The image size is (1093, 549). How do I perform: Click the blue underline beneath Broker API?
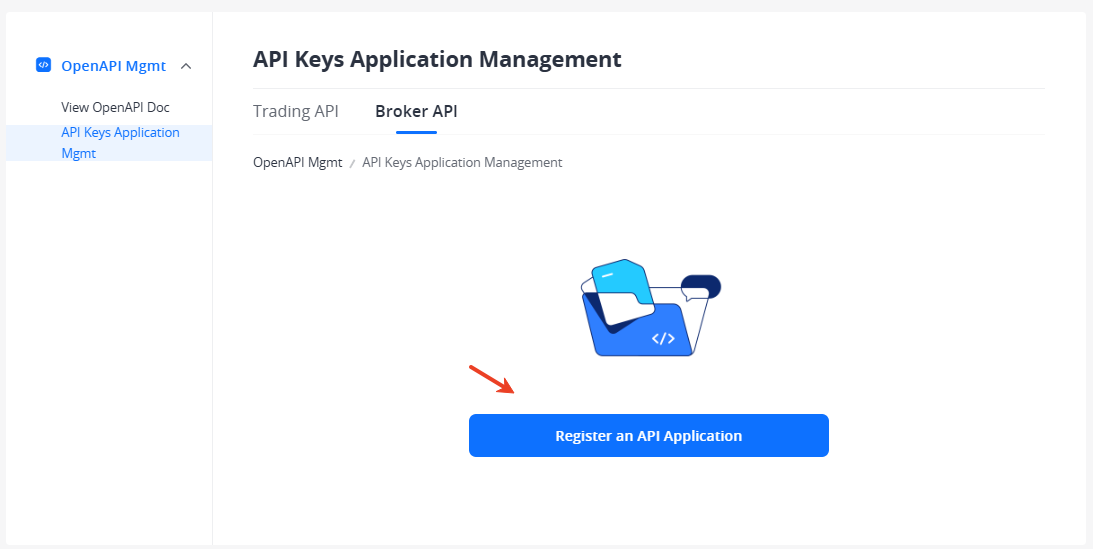coord(416,132)
